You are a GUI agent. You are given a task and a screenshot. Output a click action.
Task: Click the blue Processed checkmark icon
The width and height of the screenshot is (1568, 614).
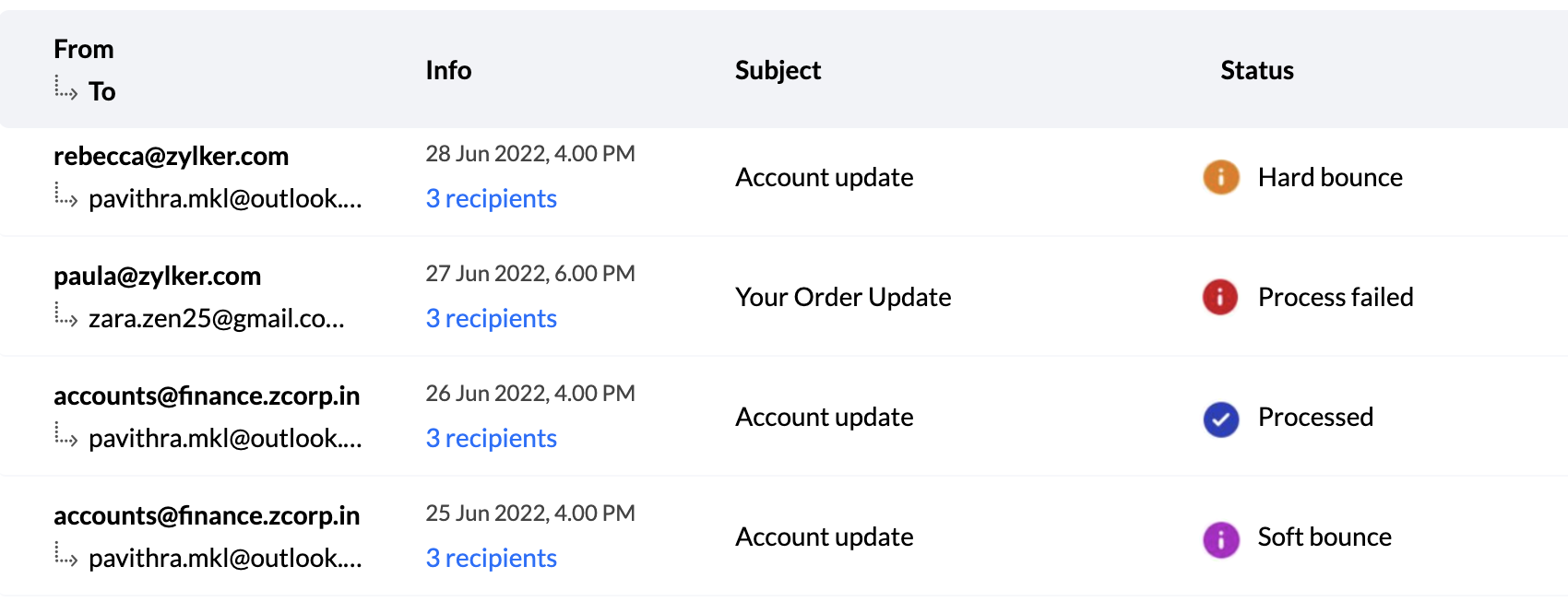coord(1220,419)
